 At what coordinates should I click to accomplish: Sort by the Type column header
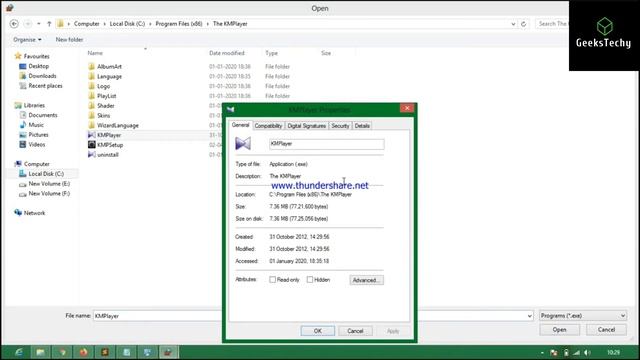tap(271, 53)
